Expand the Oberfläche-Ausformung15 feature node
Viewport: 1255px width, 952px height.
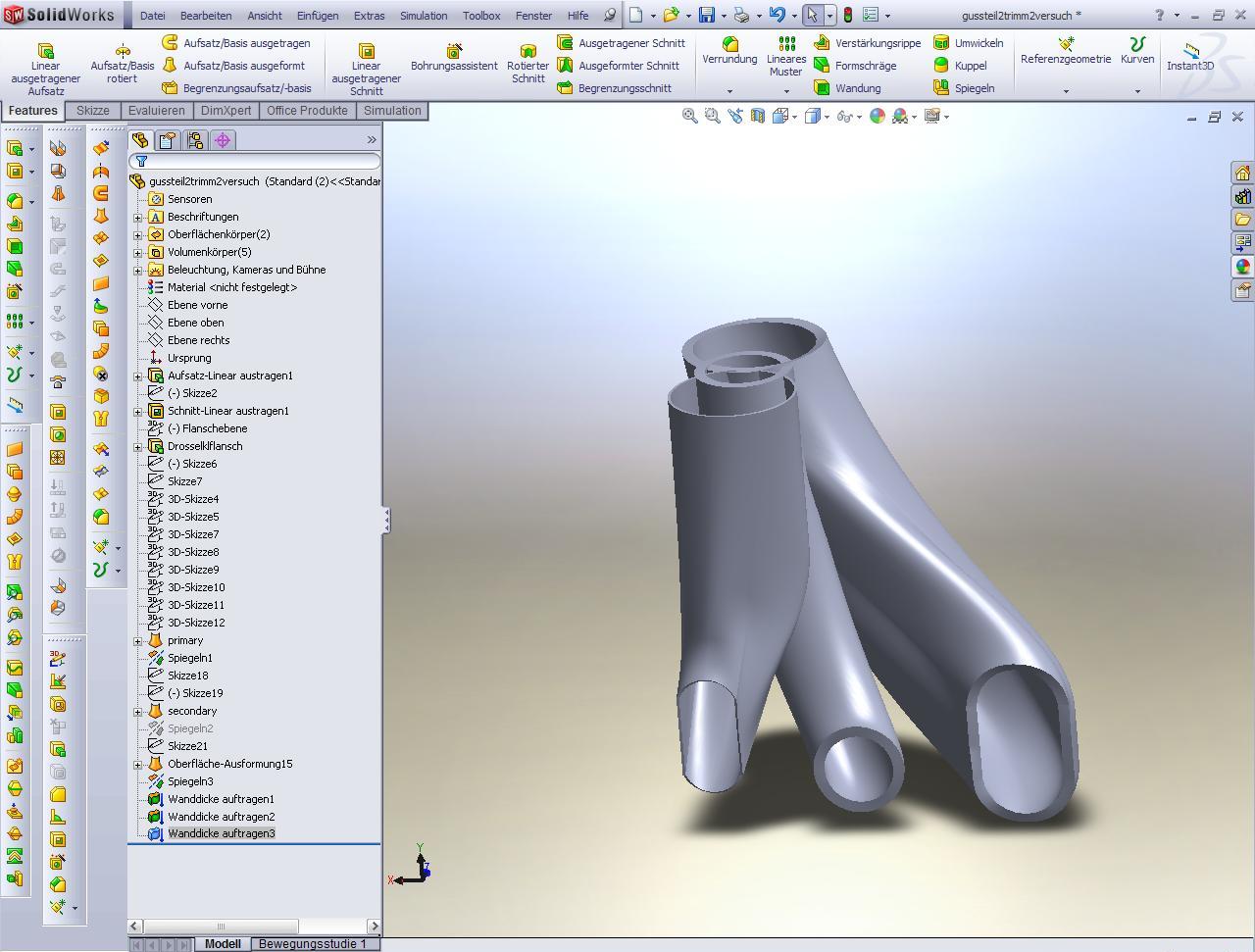(138, 764)
